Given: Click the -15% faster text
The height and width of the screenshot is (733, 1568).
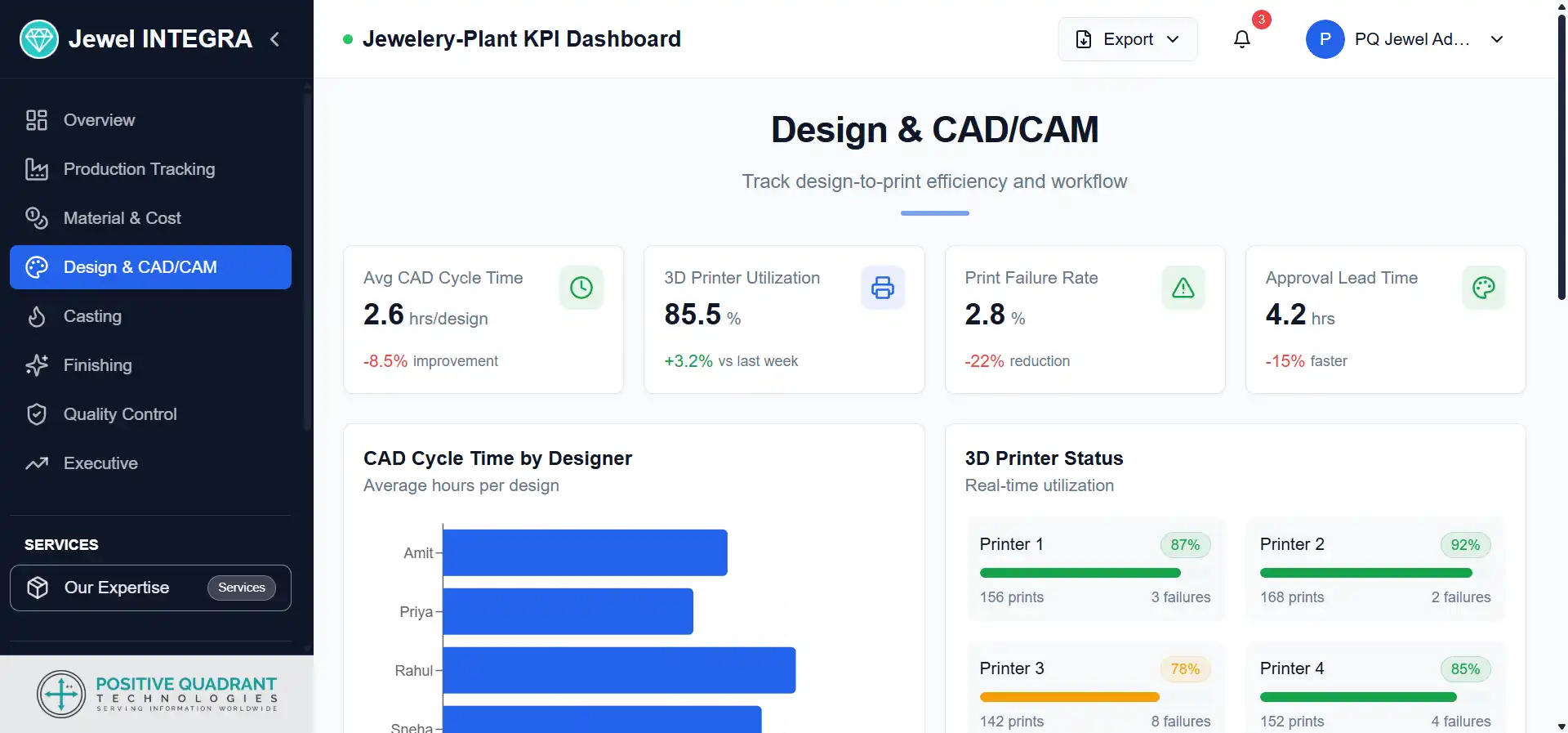Looking at the screenshot, I should [x=1306, y=361].
